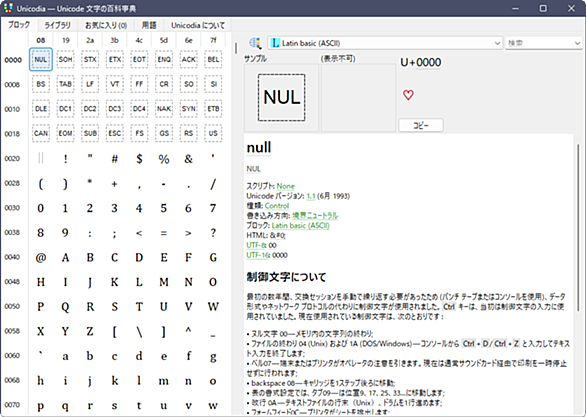Screen dimensions: 586x417
Task: Click into the search input field
Action: pos(539,43)
